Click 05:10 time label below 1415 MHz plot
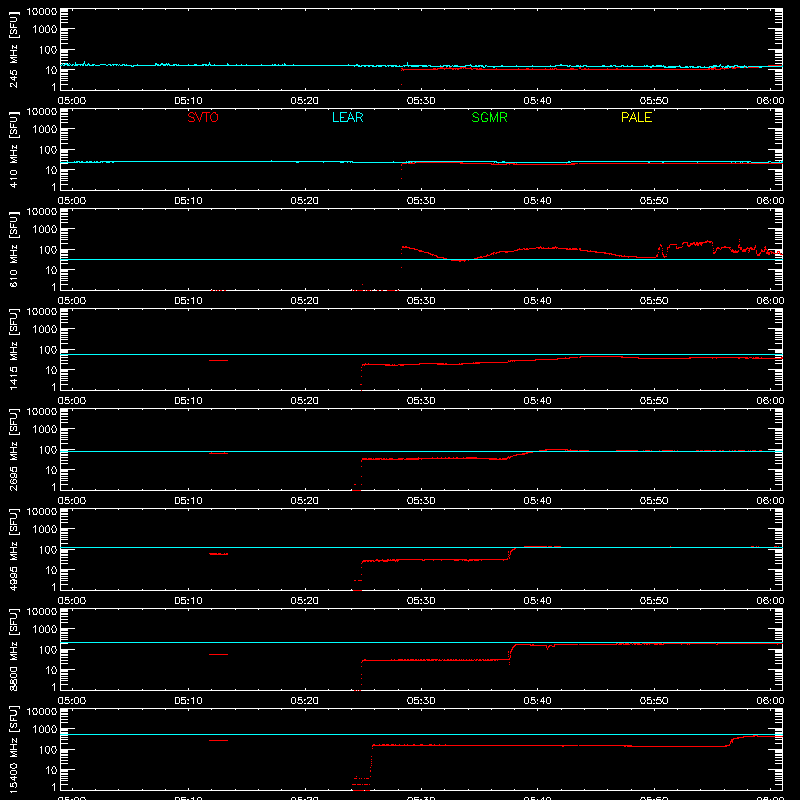Viewport: 800px width, 800px height. click(x=188, y=401)
